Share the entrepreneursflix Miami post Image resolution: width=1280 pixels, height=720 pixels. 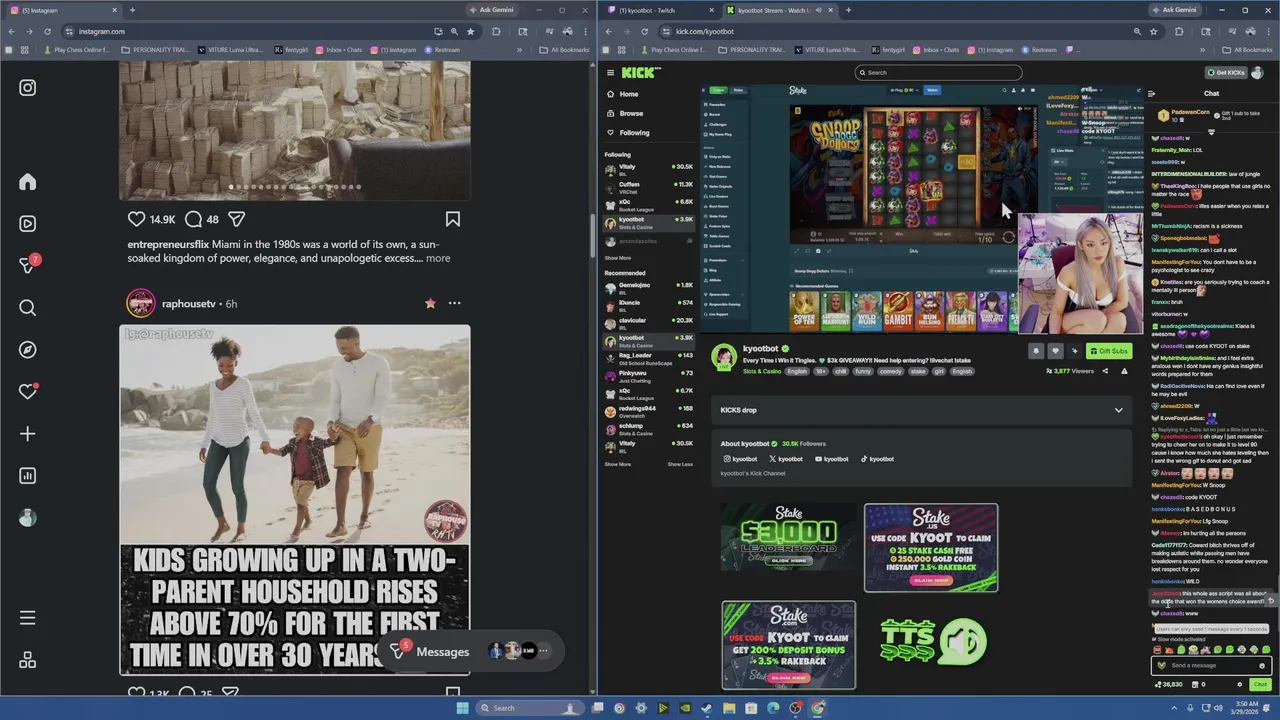pos(237,219)
